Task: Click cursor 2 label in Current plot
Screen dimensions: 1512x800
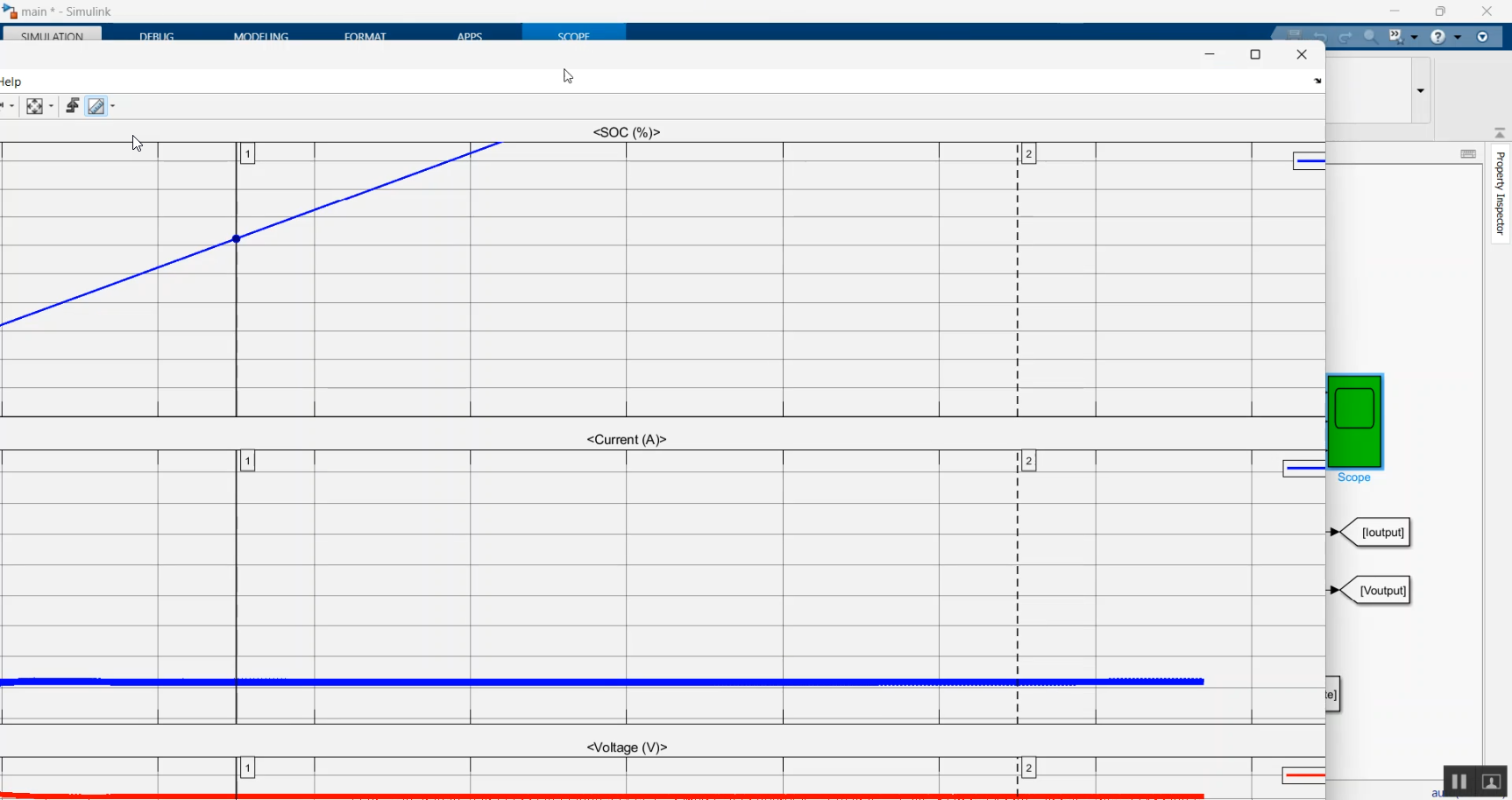Action: click(1029, 461)
